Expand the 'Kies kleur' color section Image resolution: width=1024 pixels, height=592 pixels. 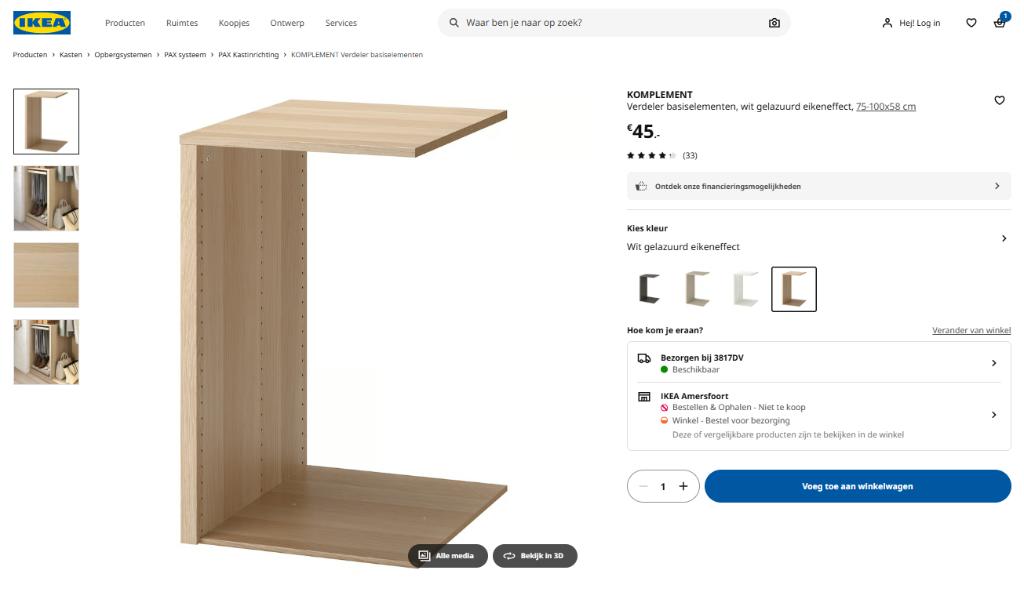(x=1004, y=238)
